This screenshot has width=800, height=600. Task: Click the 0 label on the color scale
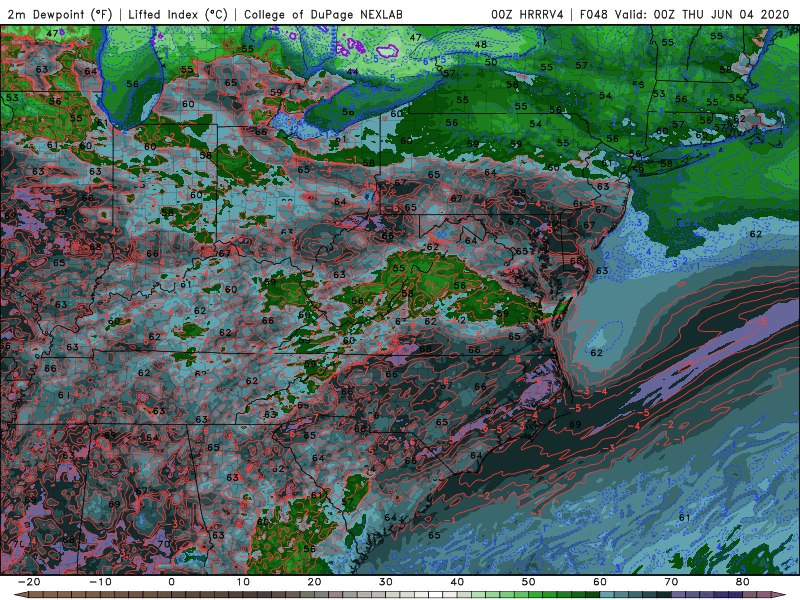click(x=171, y=582)
